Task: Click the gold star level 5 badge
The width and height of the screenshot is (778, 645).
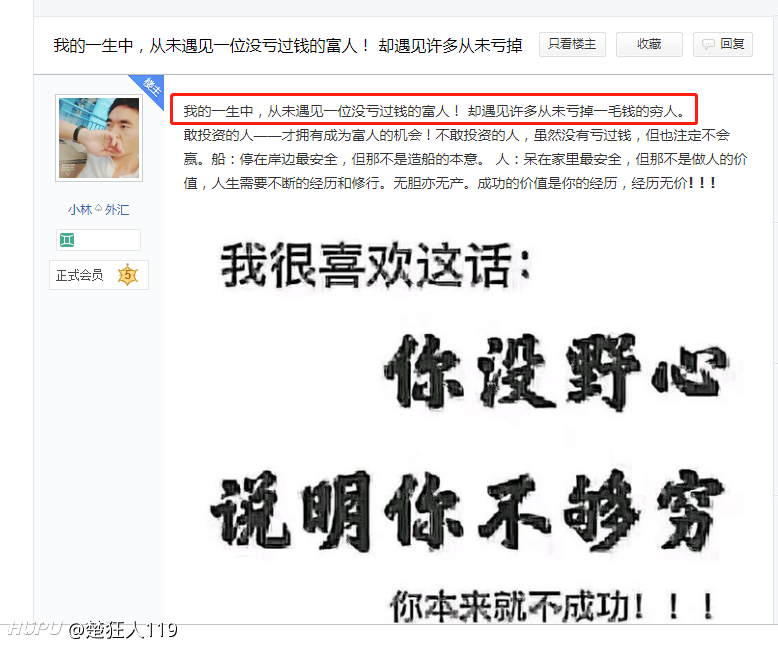Action: coord(128,275)
